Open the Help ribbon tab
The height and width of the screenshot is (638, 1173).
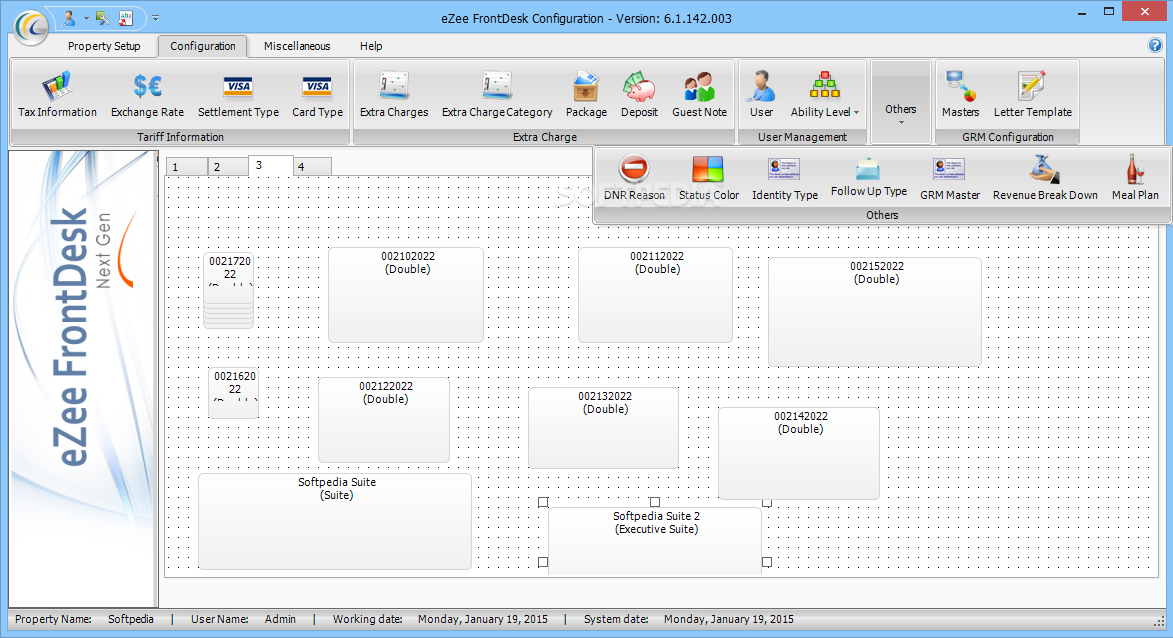pyautogui.click(x=371, y=46)
